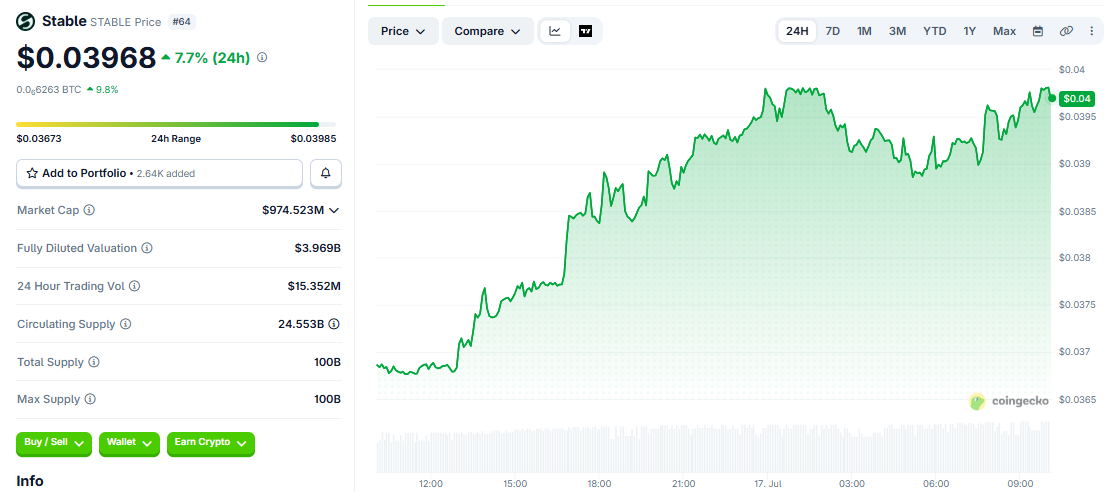Show the Max Supply info icon
The height and width of the screenshot is (492, 1116).
click(90, 399)
